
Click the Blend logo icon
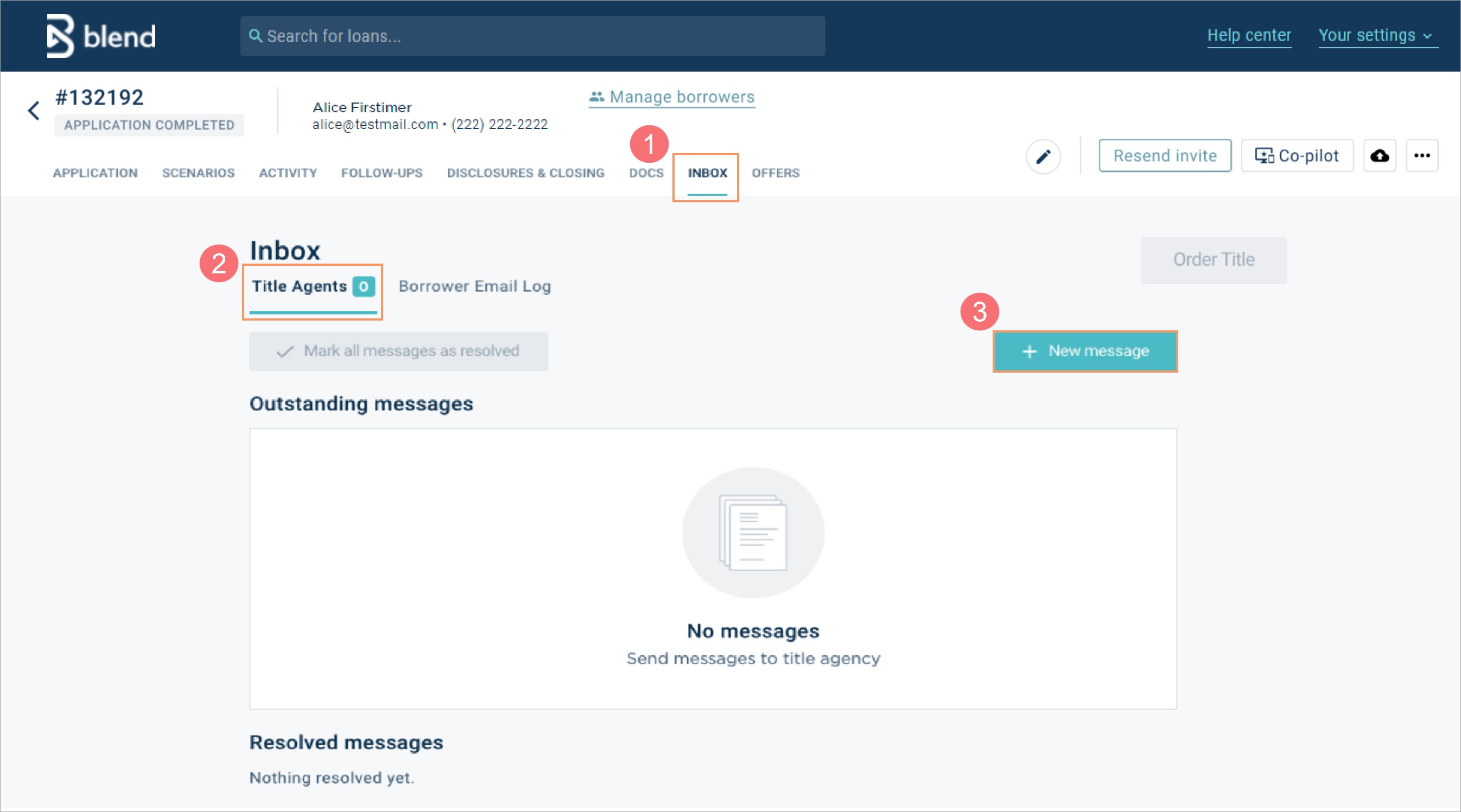[x=60, y=36]
